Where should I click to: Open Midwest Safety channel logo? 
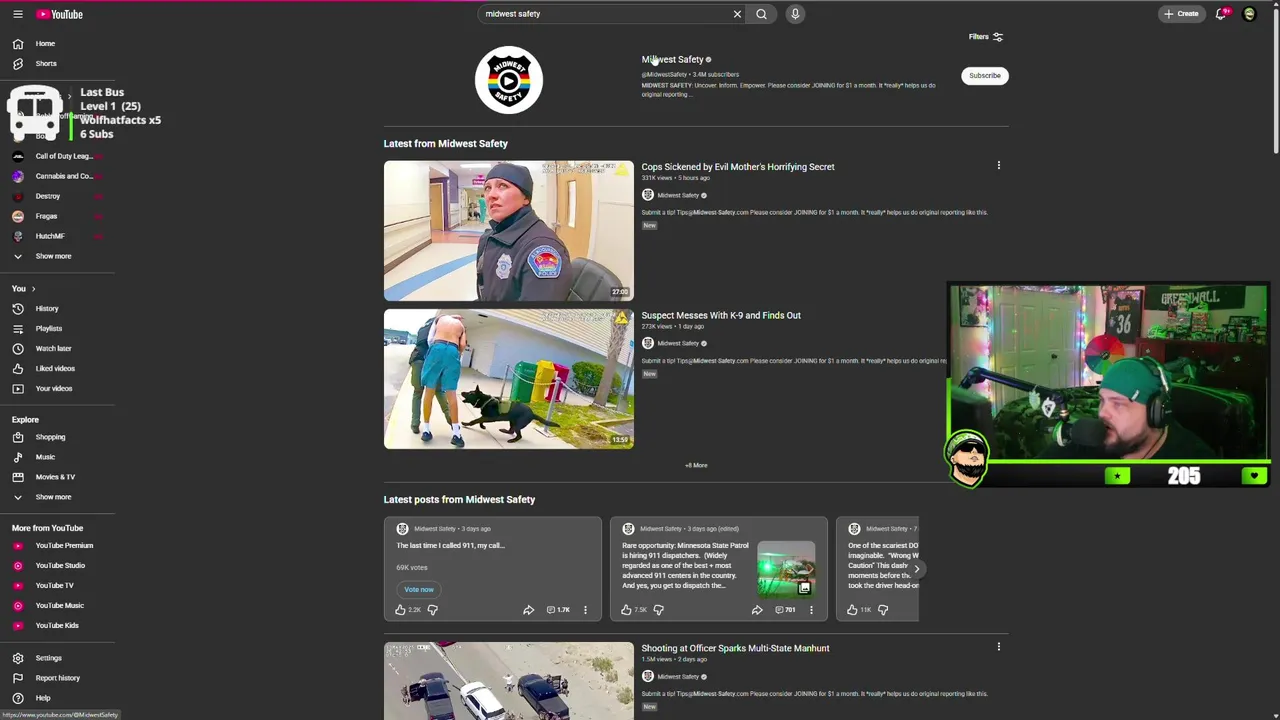(x=509, y=80)
